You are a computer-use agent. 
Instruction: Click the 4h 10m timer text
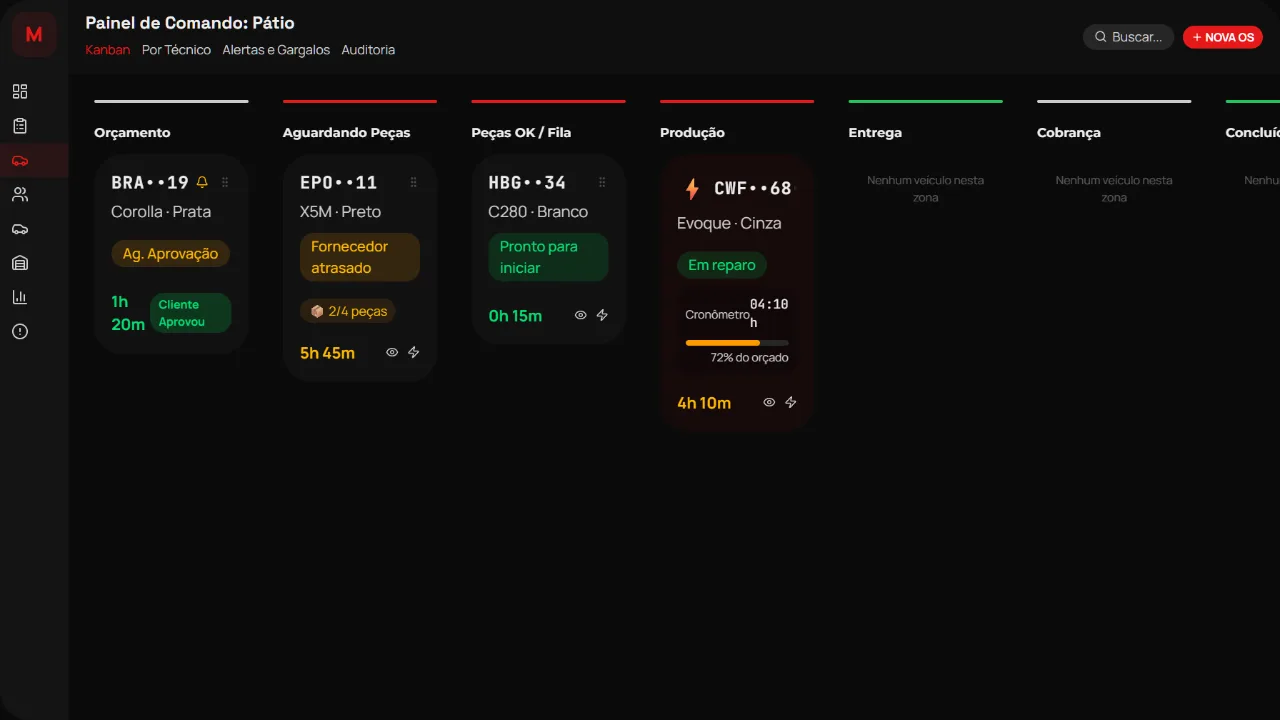click(x=704, y=403)
